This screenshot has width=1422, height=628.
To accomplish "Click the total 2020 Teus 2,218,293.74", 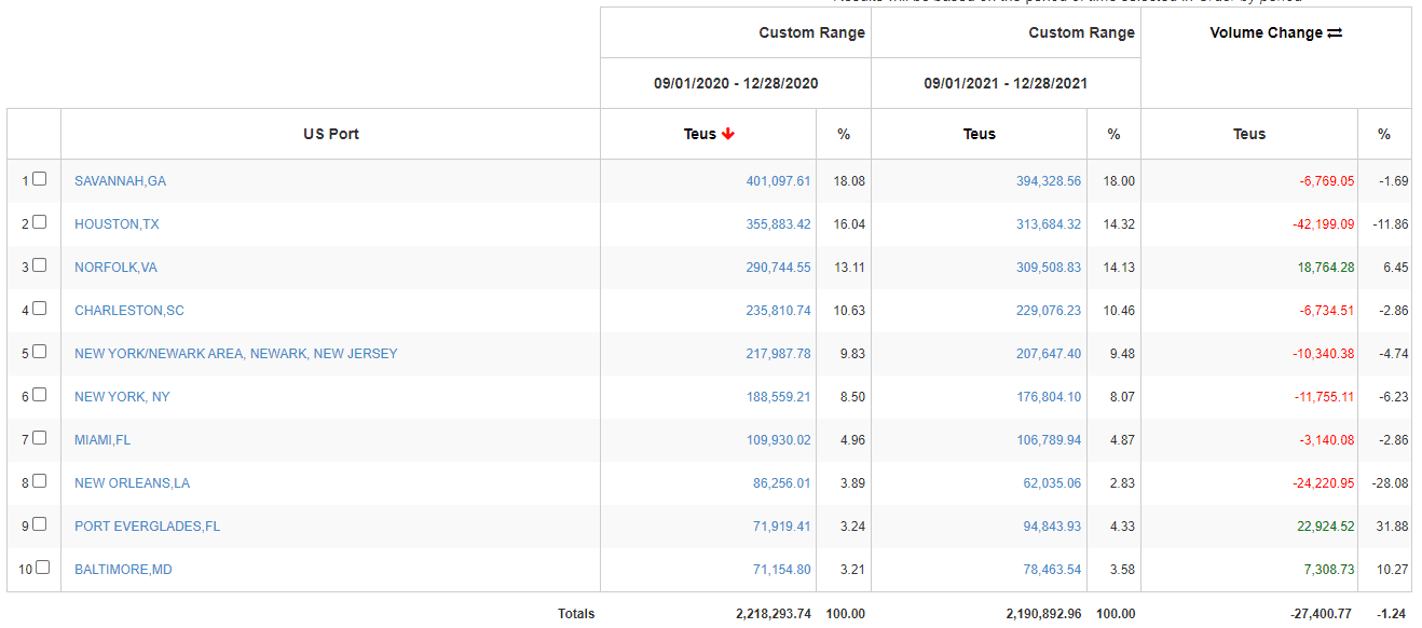I will click(773, 614).
